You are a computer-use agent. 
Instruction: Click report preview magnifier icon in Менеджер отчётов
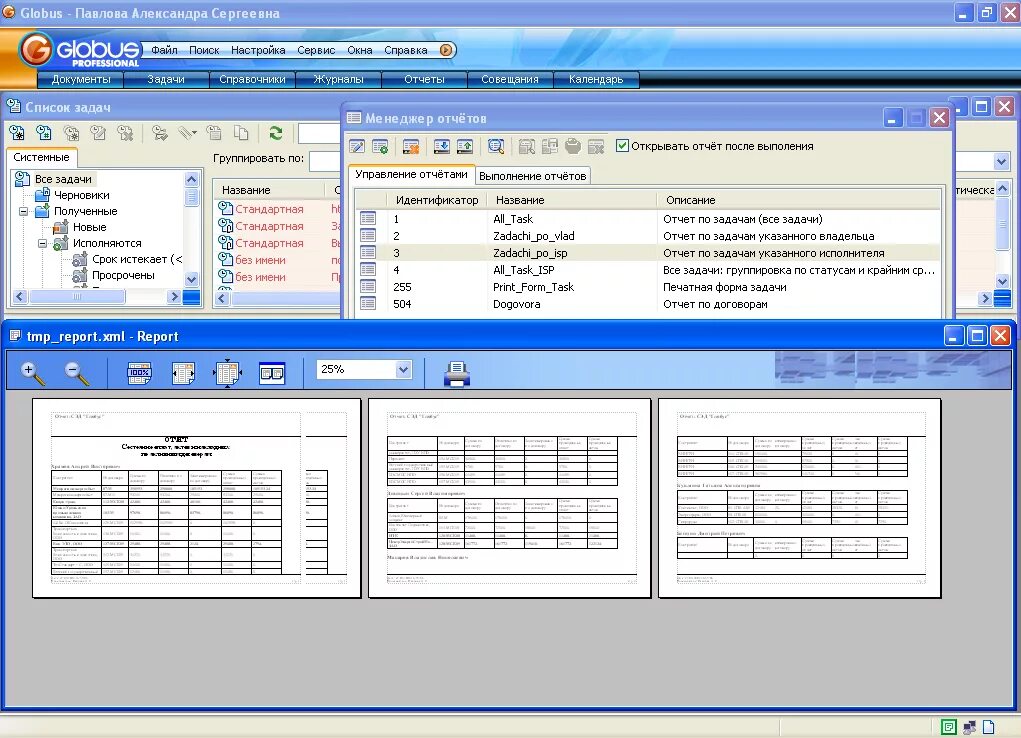click(x=496, y=147)
